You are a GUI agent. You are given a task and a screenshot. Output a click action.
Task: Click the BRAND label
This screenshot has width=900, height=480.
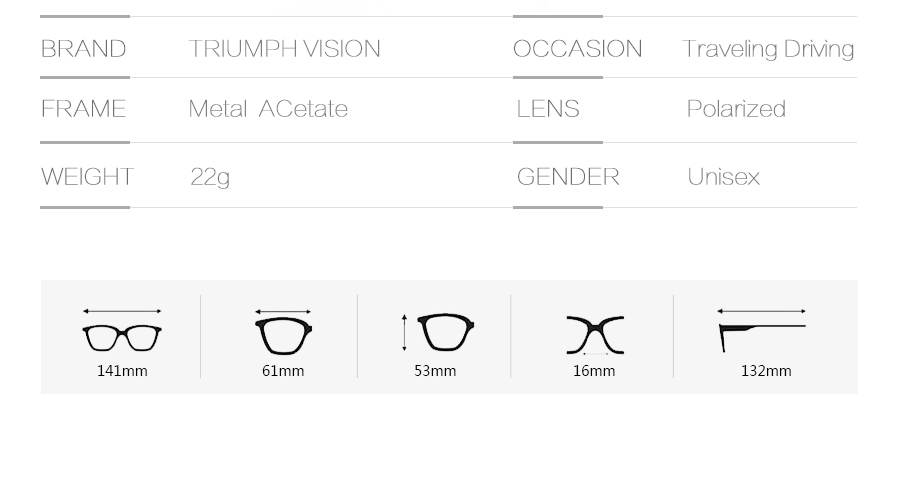(x=83, y=49)
